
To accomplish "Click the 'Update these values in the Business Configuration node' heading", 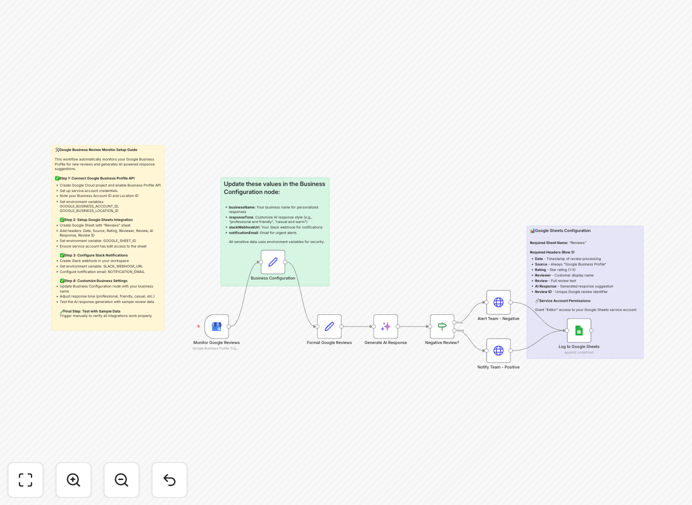I will point(274,188).
